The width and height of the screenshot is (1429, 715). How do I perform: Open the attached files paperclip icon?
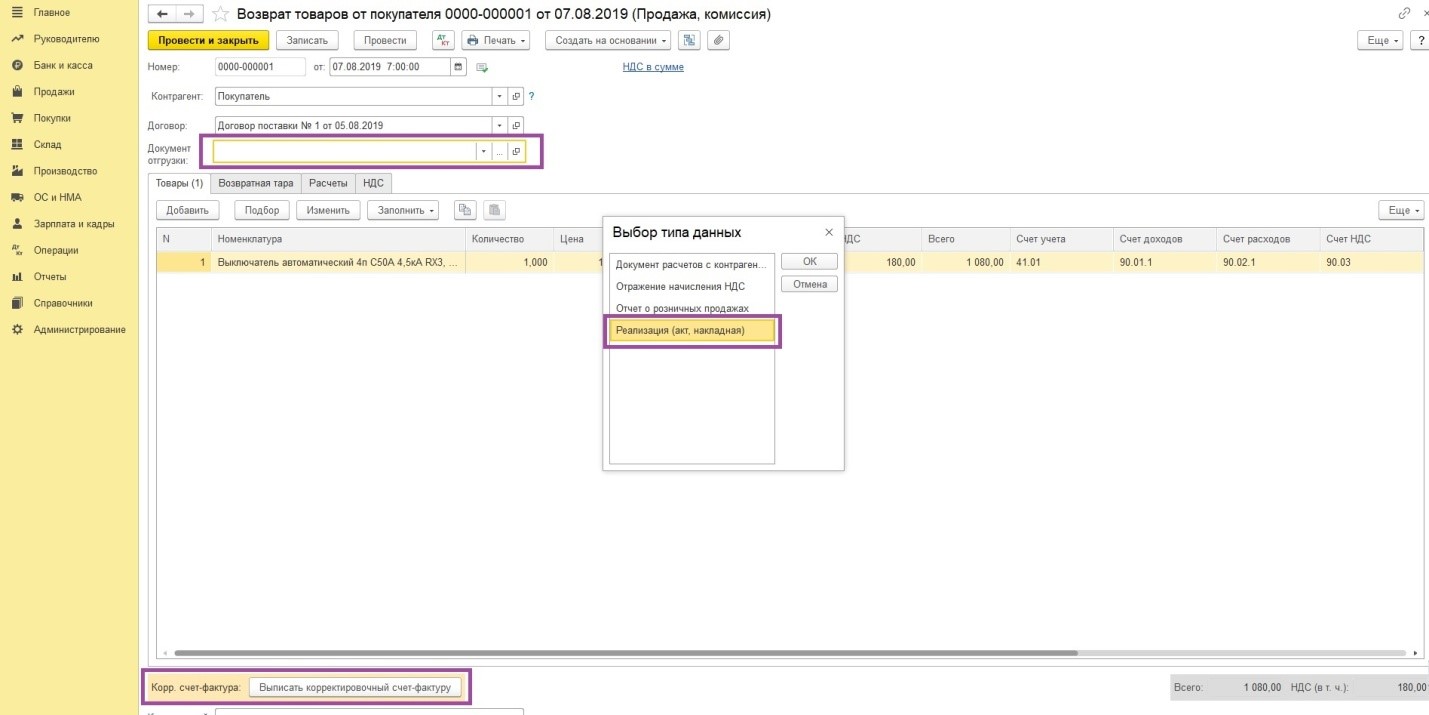[x=718, y=40]
